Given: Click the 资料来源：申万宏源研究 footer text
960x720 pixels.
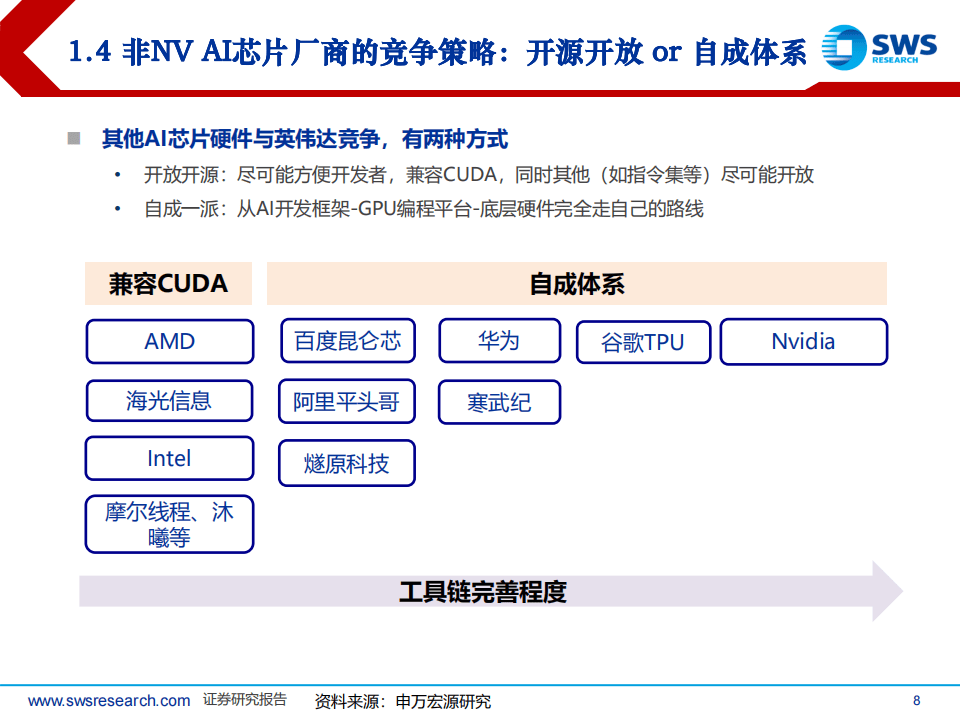Looking at the screenshot, I should 403,702.
